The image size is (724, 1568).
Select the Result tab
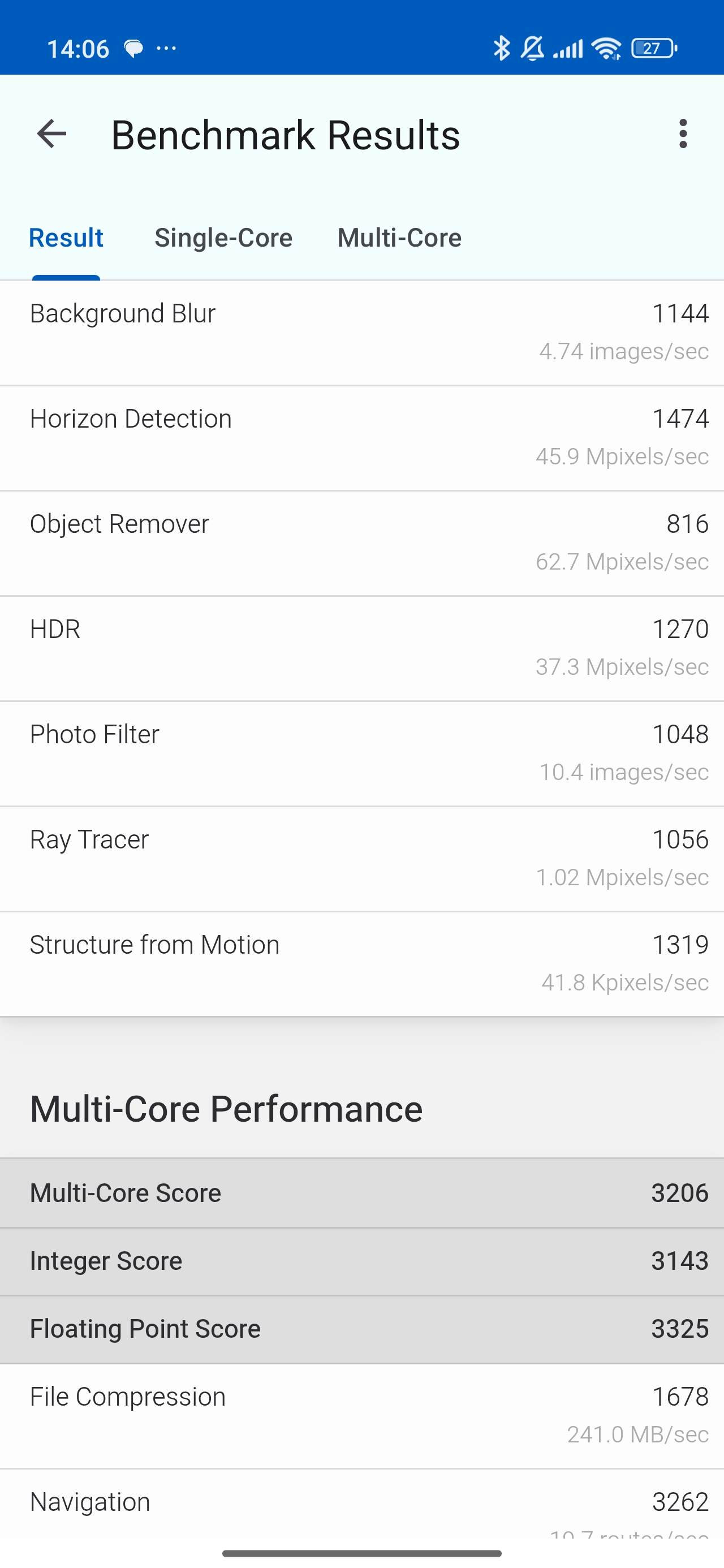click(66, 238)
